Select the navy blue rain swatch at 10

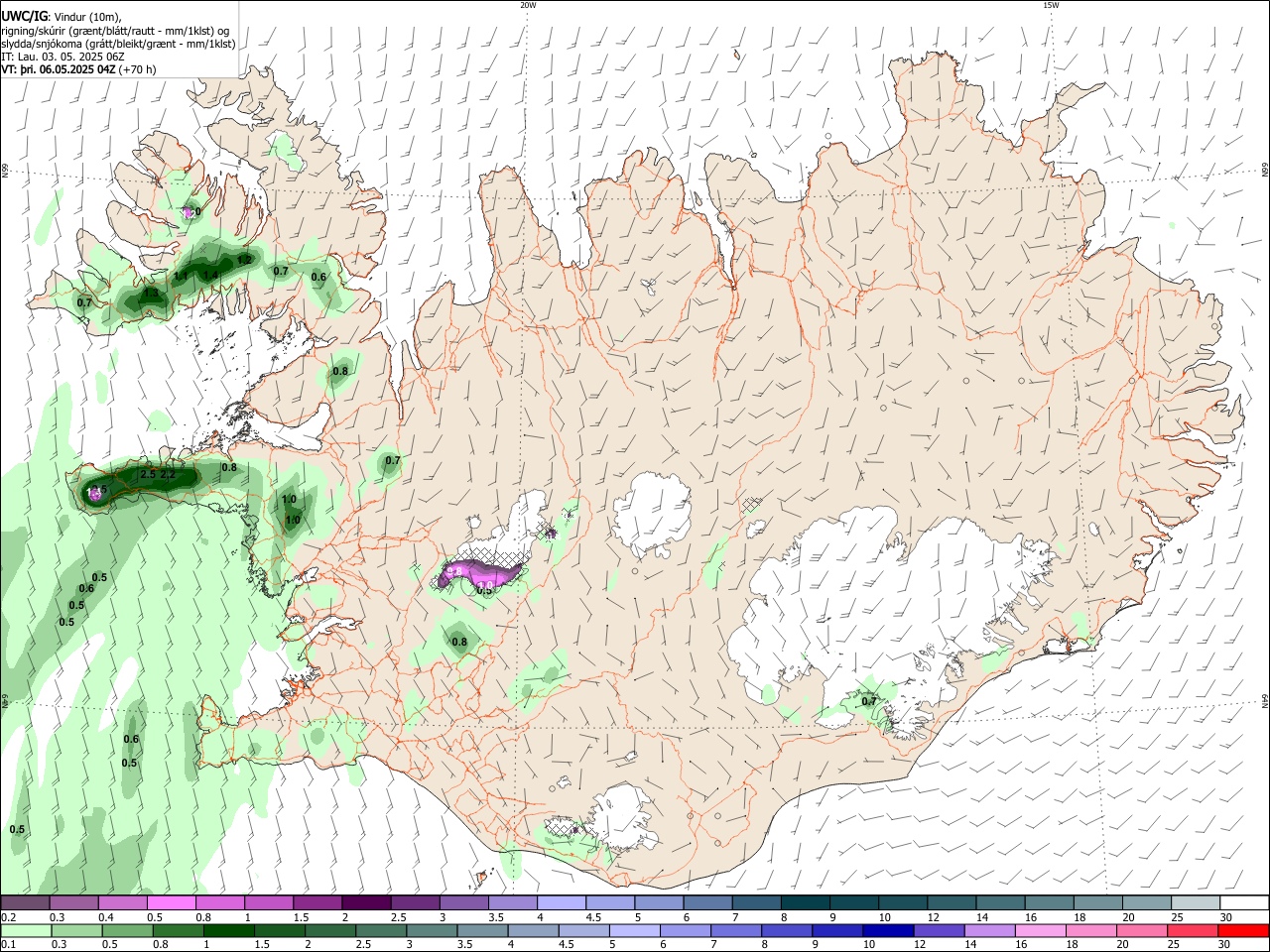888,930
